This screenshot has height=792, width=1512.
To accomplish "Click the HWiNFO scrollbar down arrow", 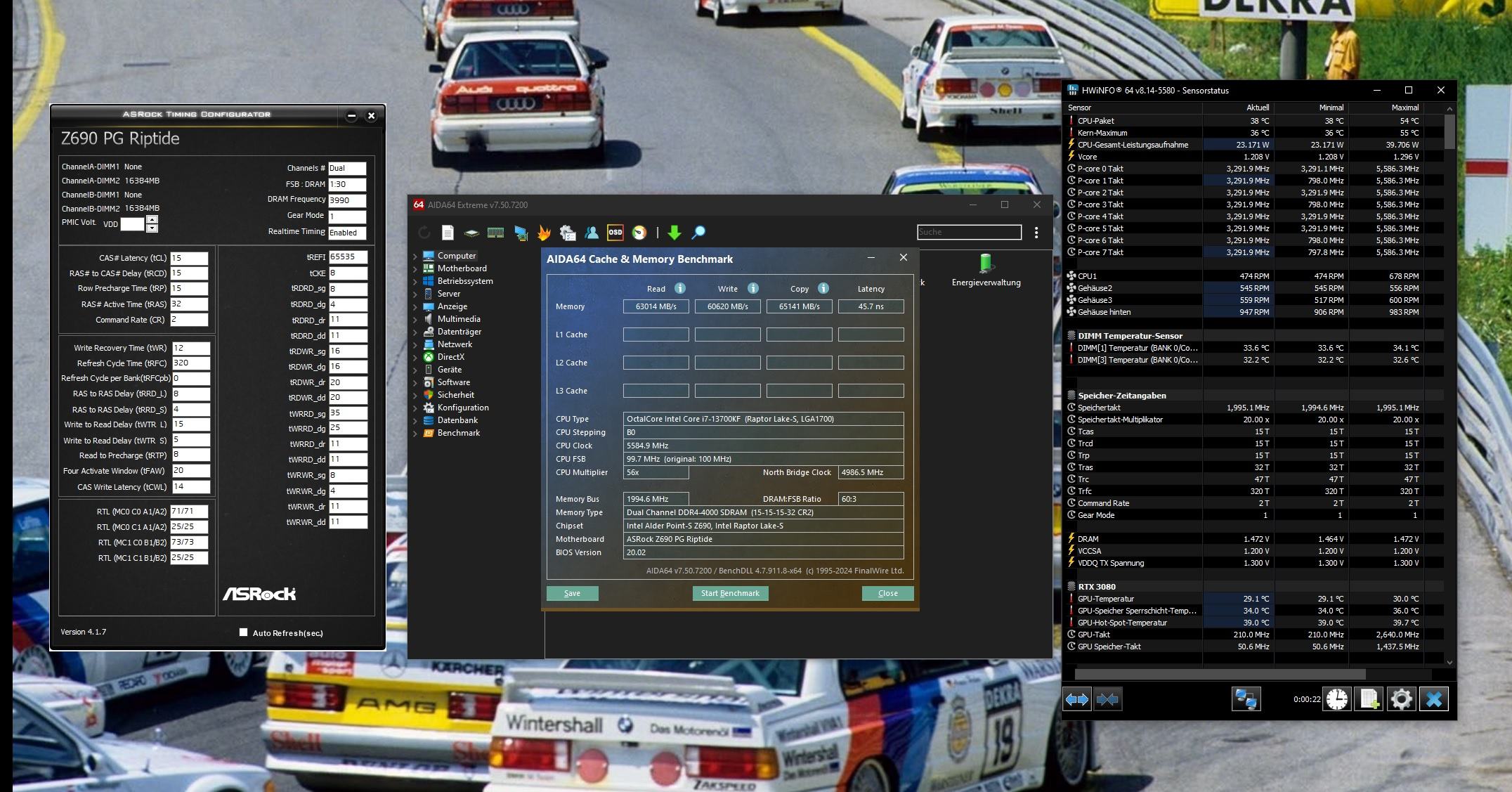I will point(1449,662).
